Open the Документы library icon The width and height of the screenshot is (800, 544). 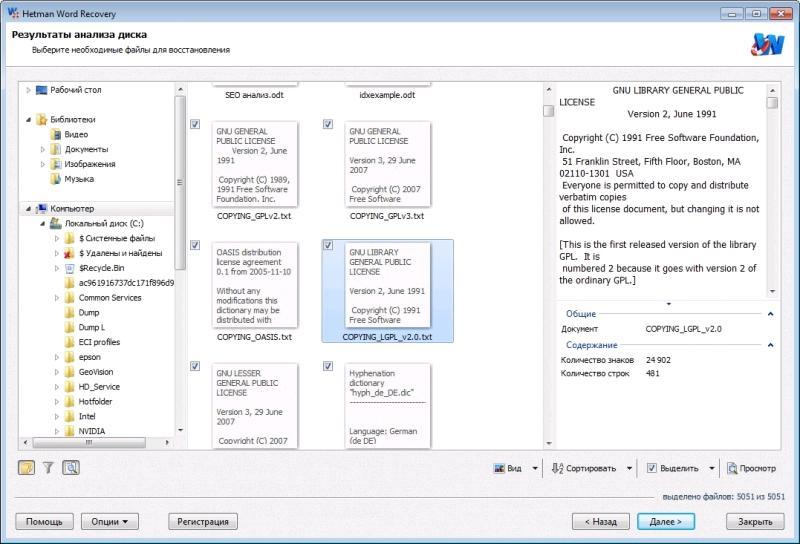pos(56,149)
